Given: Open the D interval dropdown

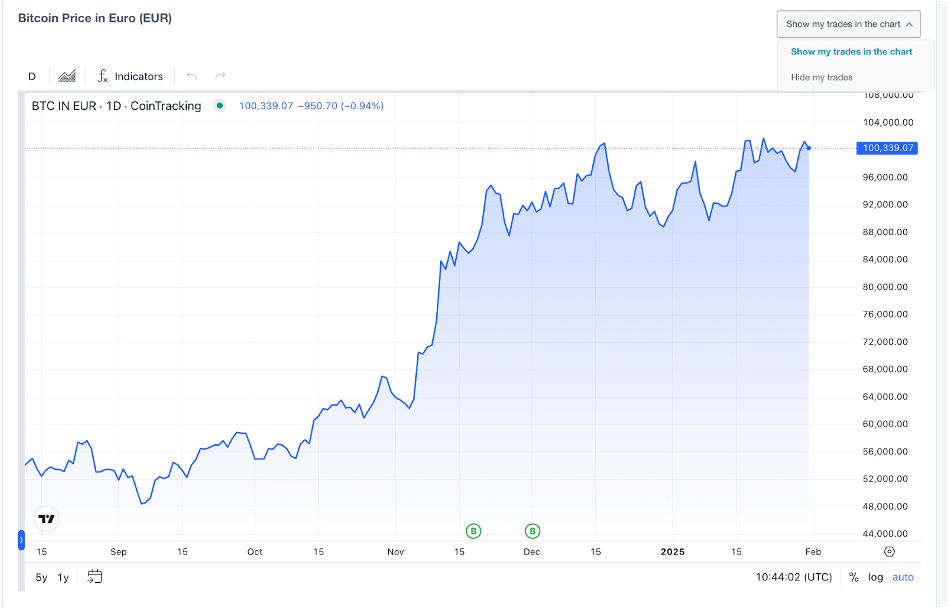Looking at the screenshot, I should coord(32,76).
